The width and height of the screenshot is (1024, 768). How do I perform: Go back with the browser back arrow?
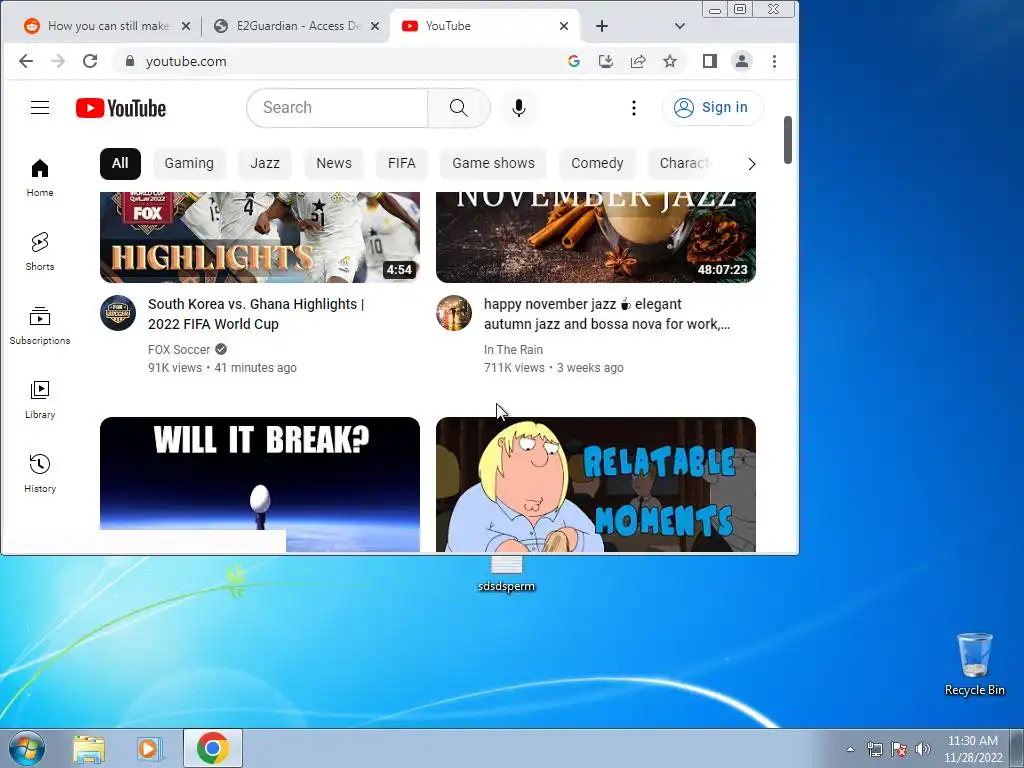tap(25, 61)
